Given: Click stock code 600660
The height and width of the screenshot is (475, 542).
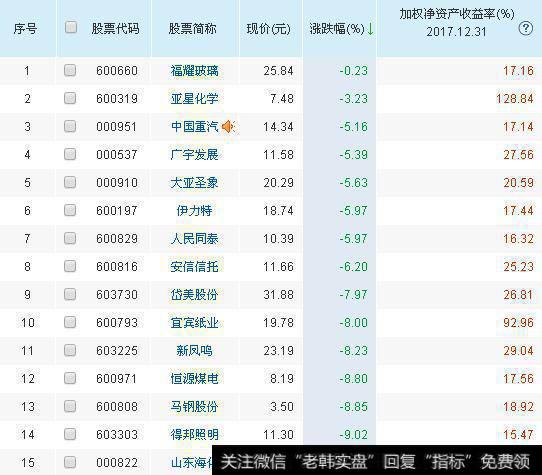Looking at the screenshot, I should pos(117,71).
